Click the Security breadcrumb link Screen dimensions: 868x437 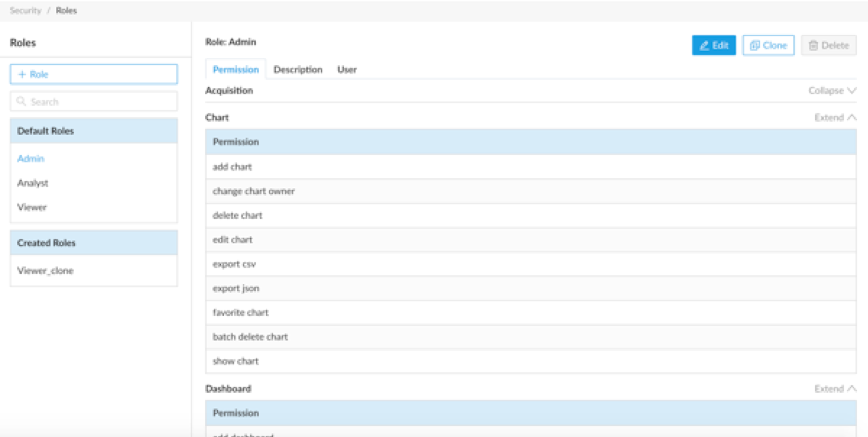[x=25, y=10]
